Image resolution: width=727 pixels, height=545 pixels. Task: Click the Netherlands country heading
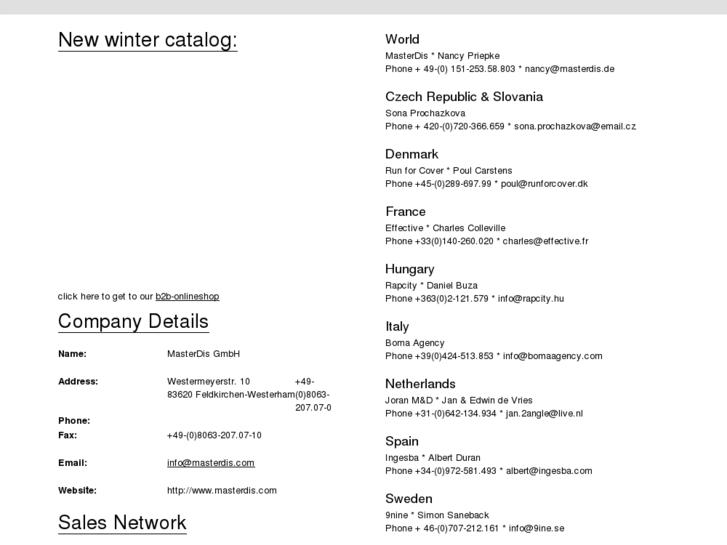[420, 384]
